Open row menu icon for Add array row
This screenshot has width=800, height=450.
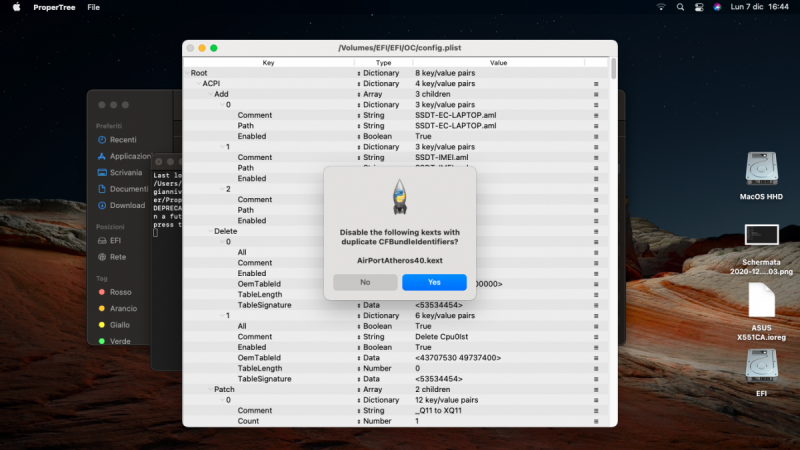[596, 94]
